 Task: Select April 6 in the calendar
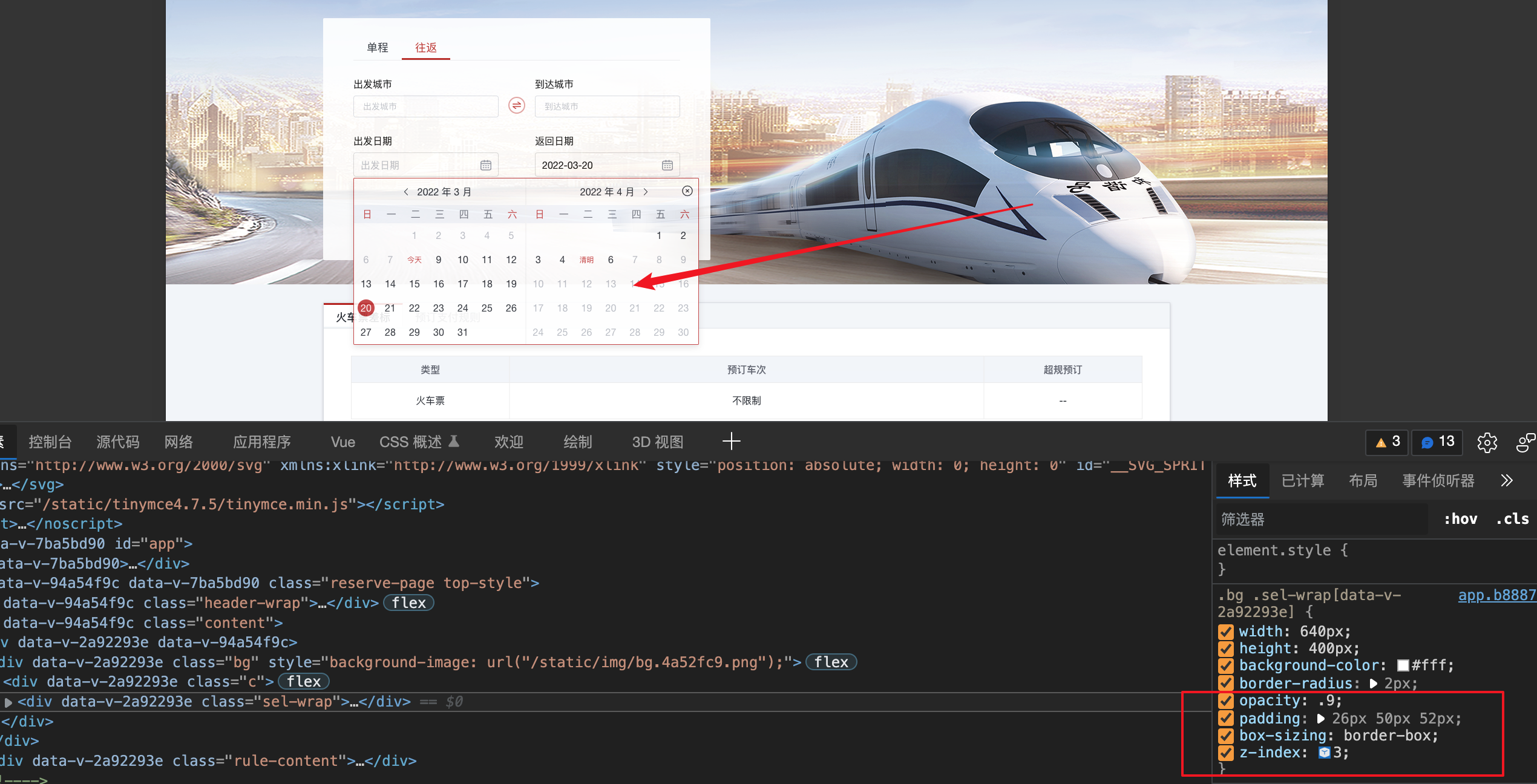(x=611, y=260)
